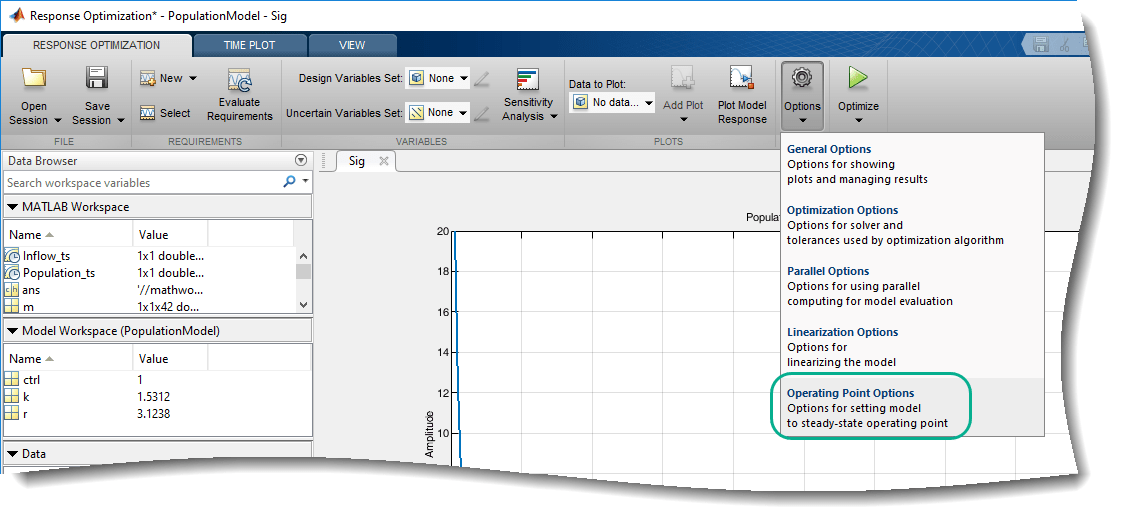Image resolution: width=1124 pixels, height=520 pixels.
Task: Open the search options dropdown arrow
Action: point(306,182)
